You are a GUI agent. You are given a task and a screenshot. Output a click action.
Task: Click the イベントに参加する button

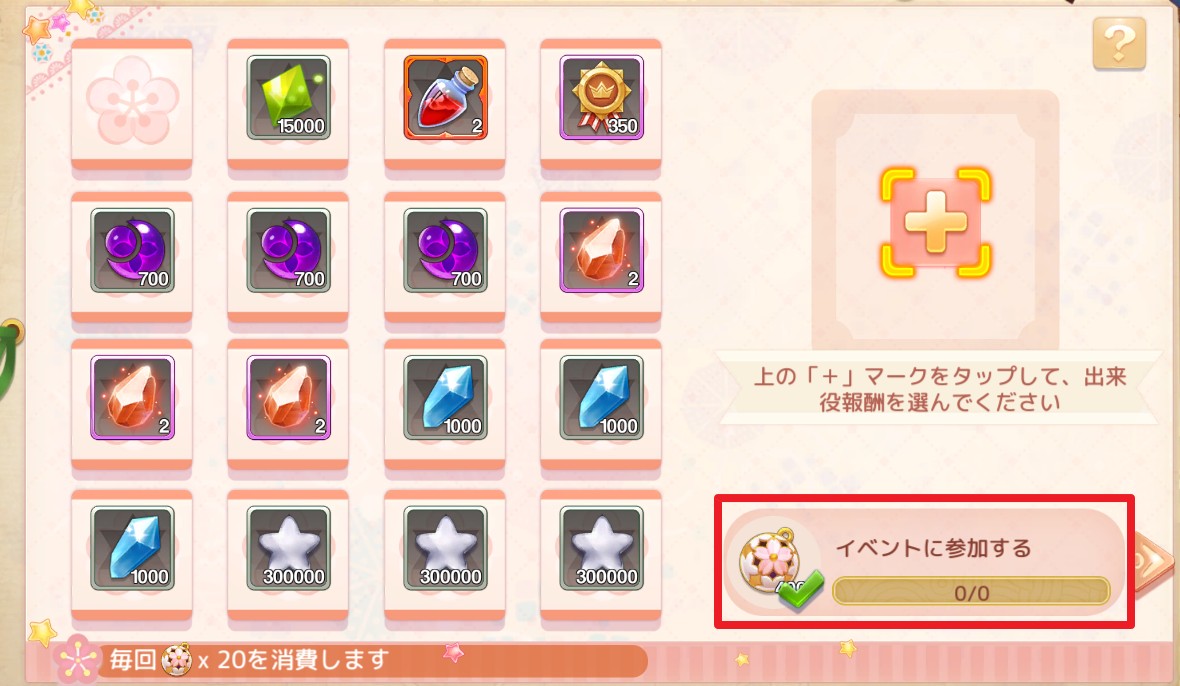click(924, 561)
